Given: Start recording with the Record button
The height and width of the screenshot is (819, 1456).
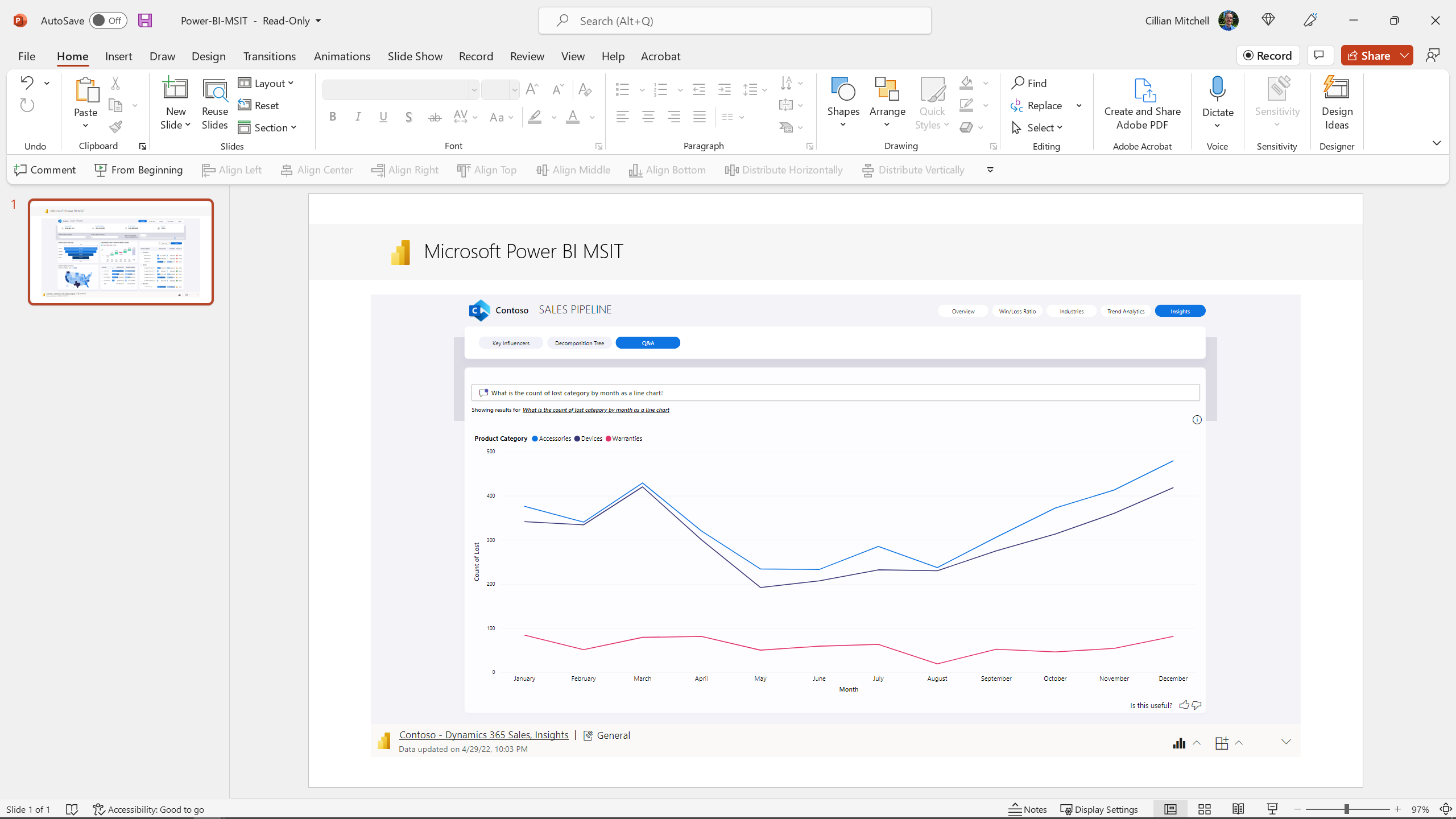Looking at the screenshot, I should [x=1268, y=55].
